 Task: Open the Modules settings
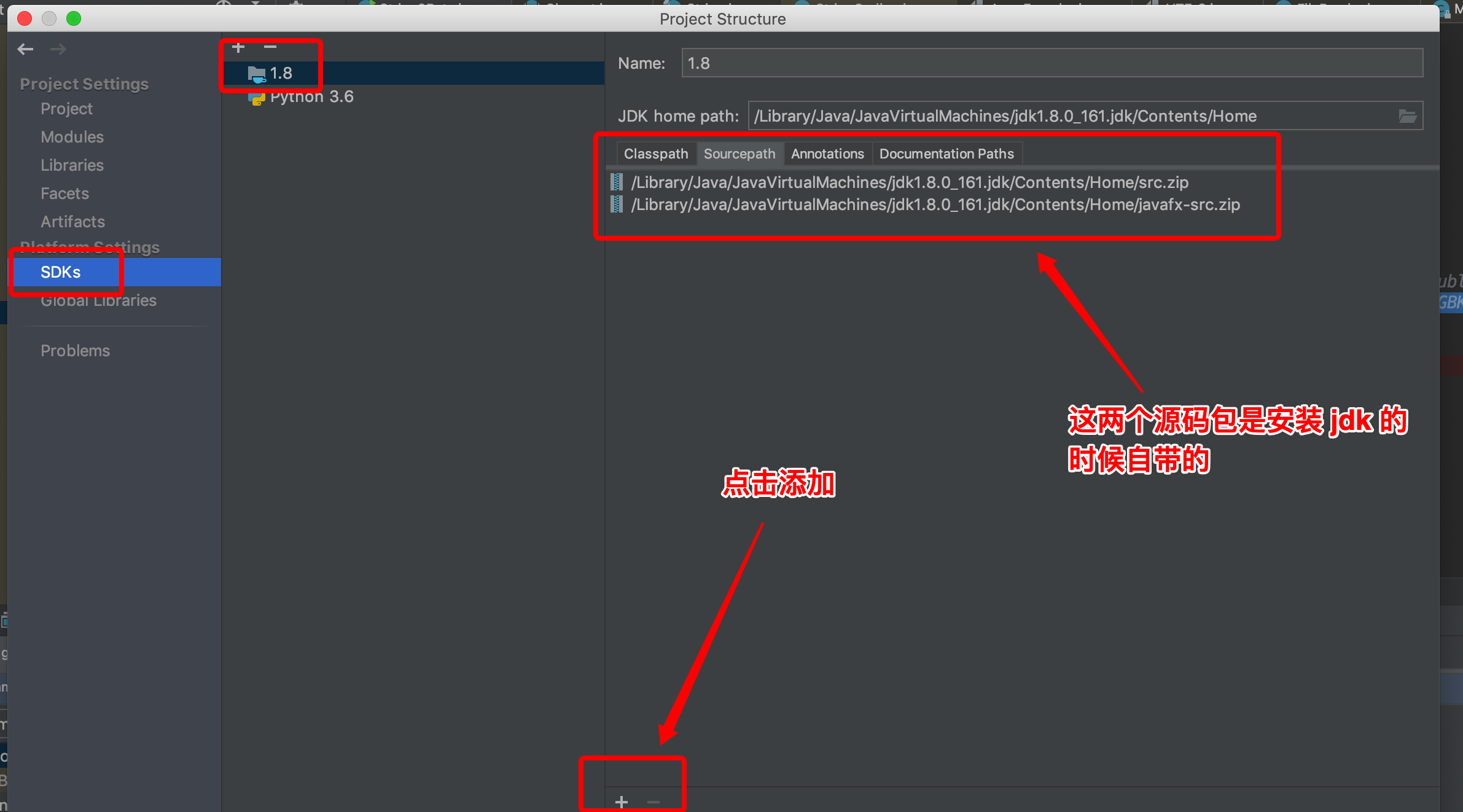click(x=72, y=137)
